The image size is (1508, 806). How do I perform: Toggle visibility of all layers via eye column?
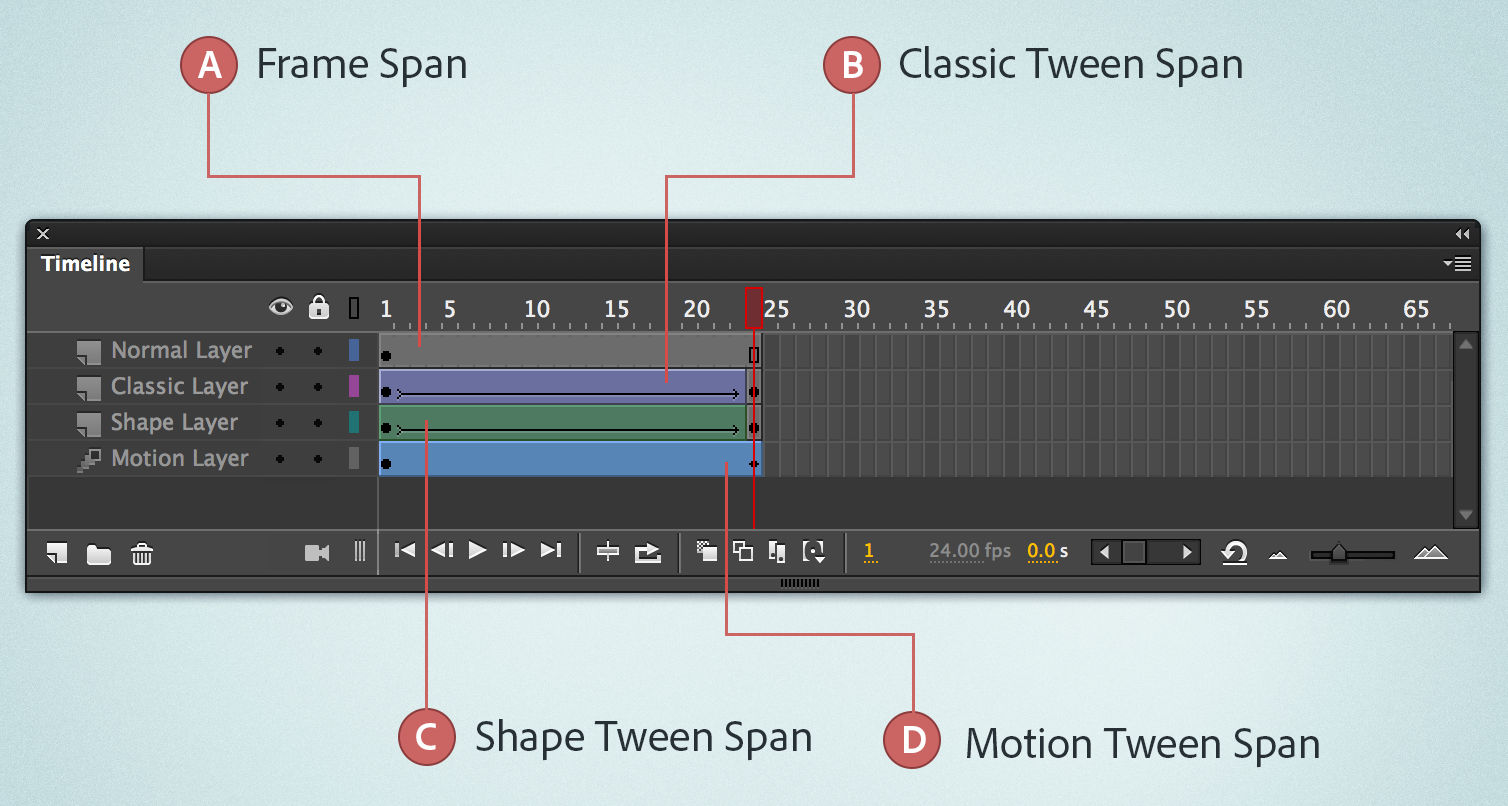[x=282, y=307]
